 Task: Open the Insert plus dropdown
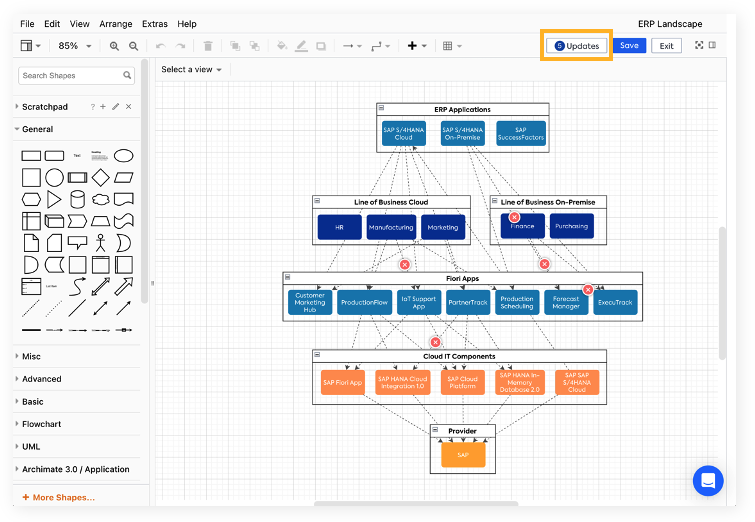[417, 46]
